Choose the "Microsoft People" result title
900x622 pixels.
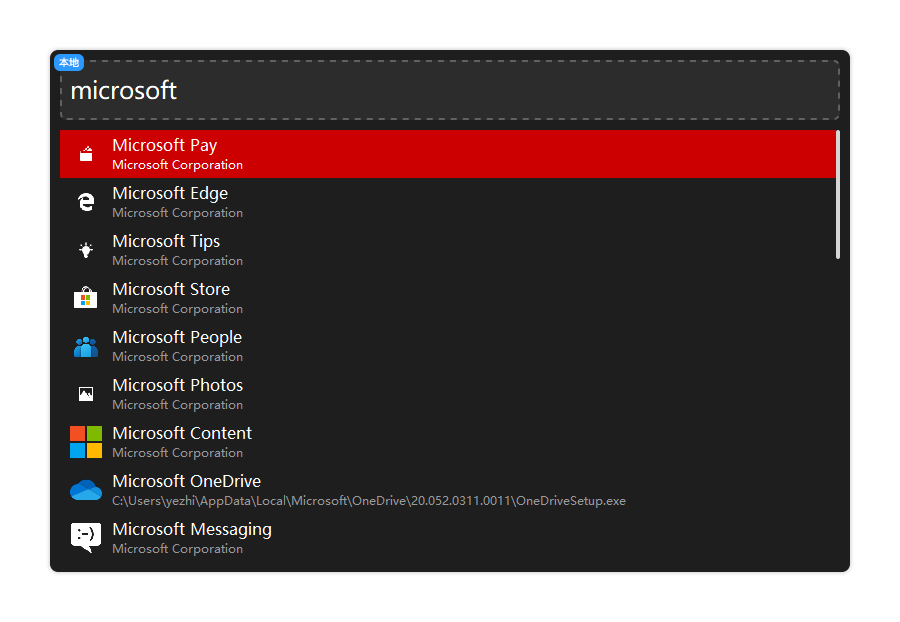pos(177,337)
